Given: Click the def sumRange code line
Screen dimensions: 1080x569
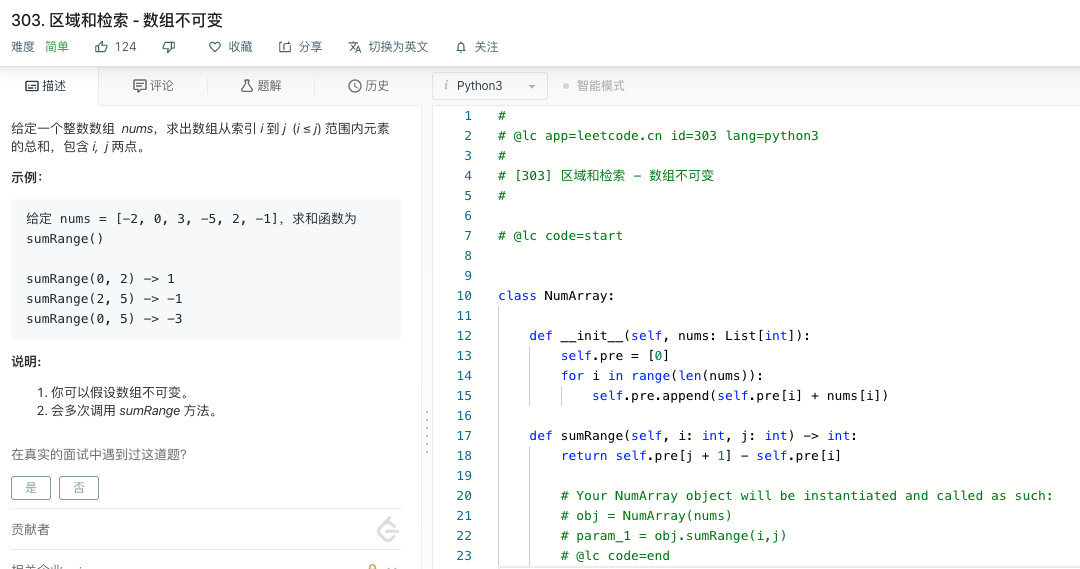Looking at the screenshot, I should pos(693,435).
